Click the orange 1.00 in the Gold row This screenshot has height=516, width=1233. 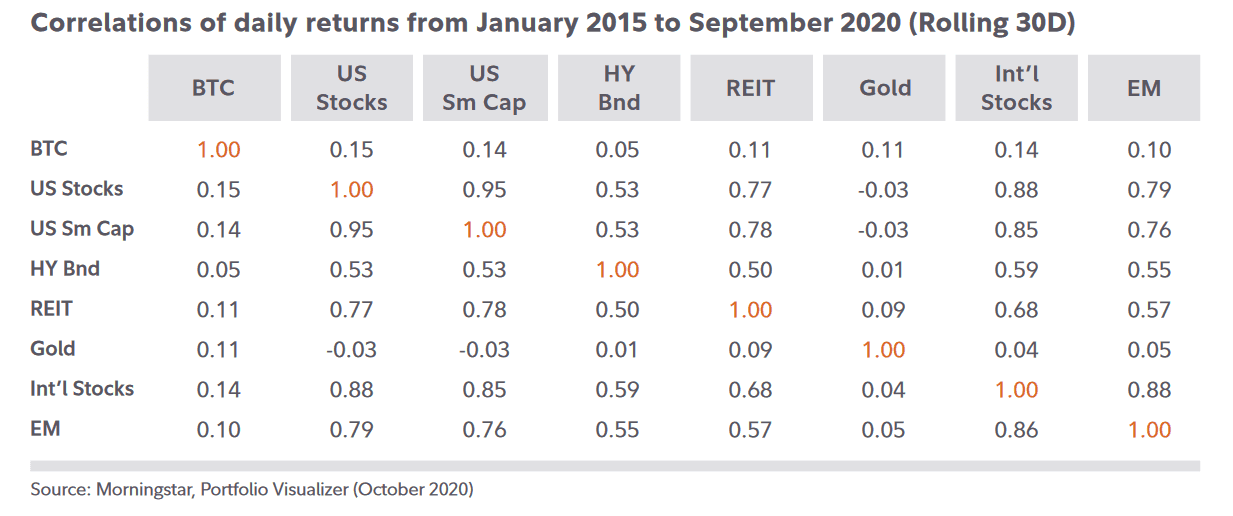[884, 350]
